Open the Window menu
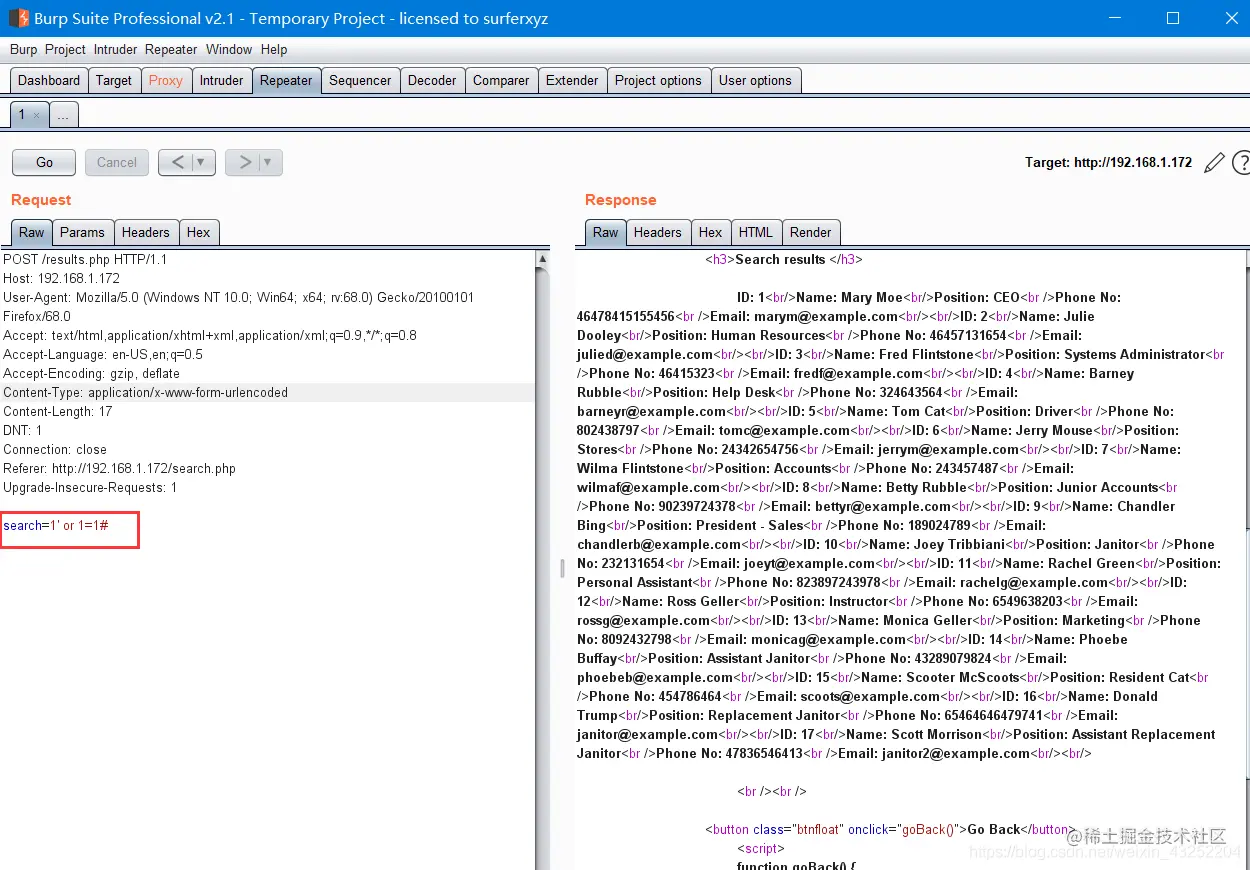 229,49
